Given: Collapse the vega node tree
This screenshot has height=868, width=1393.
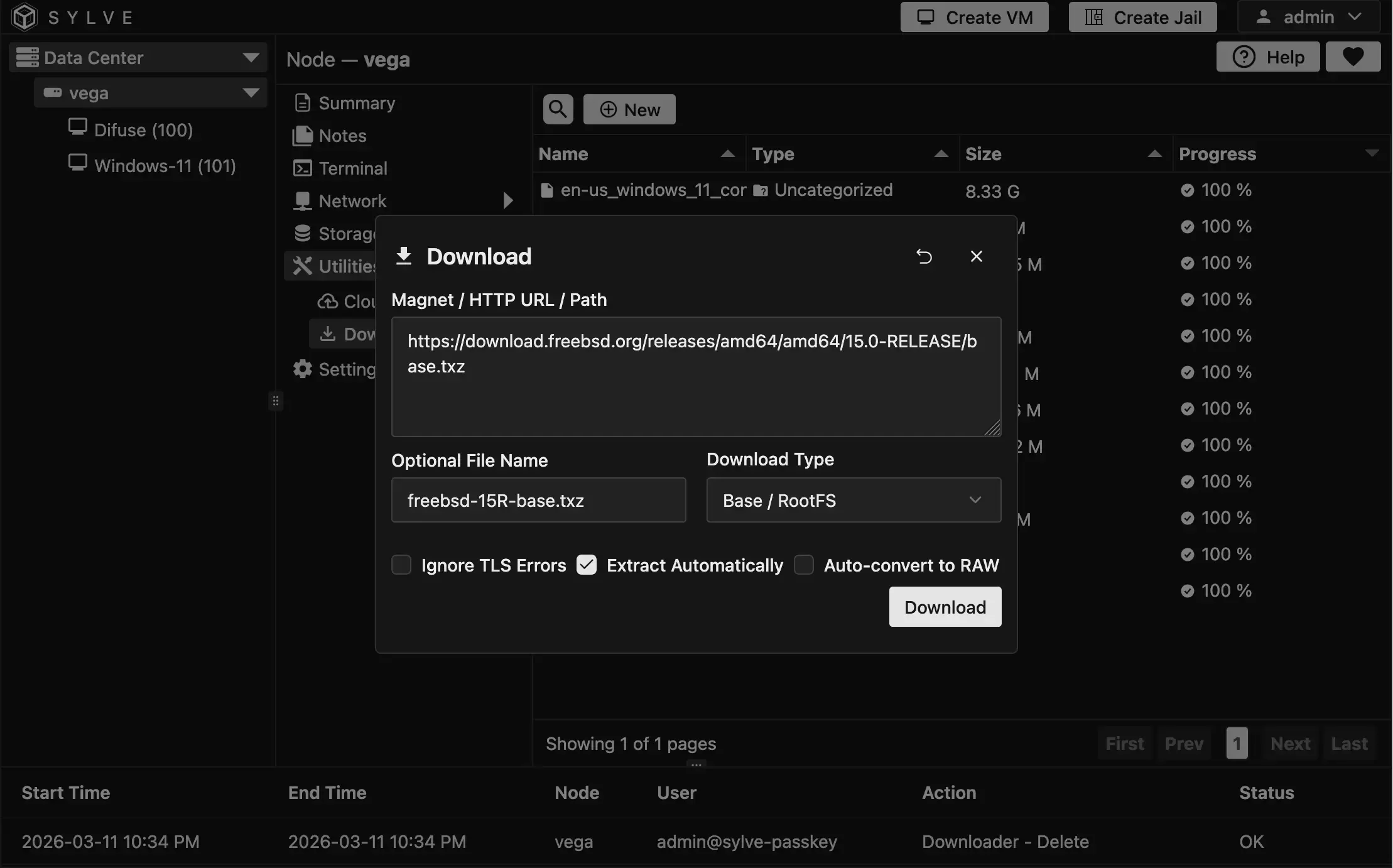Looking at the screenshot, I should pyautogui.click(x=251, y=92).
